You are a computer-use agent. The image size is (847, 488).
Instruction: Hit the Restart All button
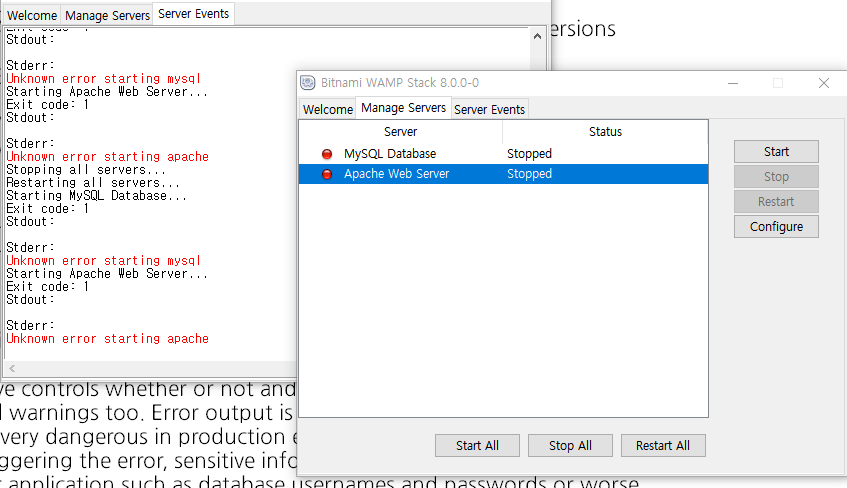pos(662,446)
